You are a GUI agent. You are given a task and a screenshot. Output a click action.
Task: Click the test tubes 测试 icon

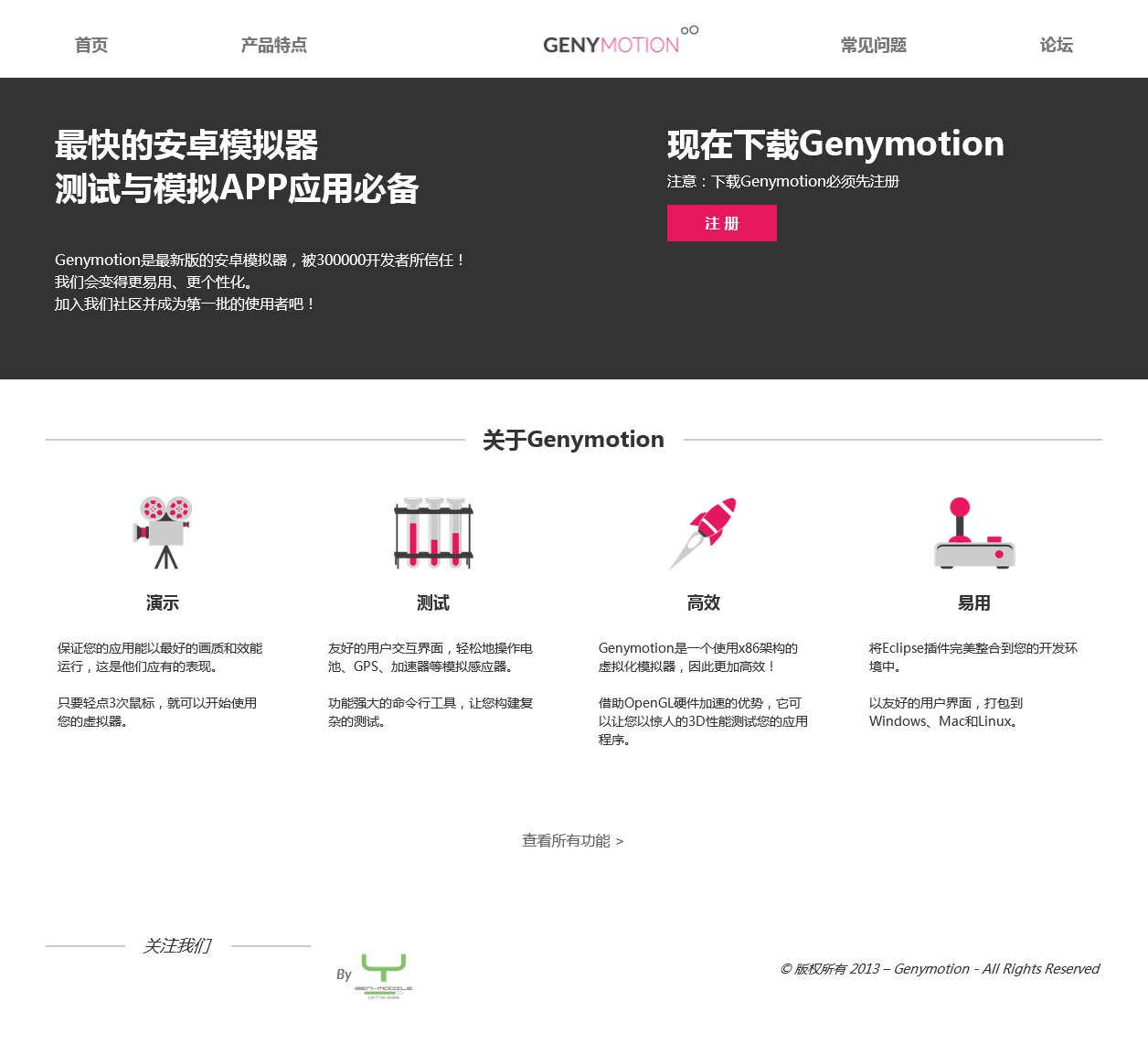(x=433, y=533)
